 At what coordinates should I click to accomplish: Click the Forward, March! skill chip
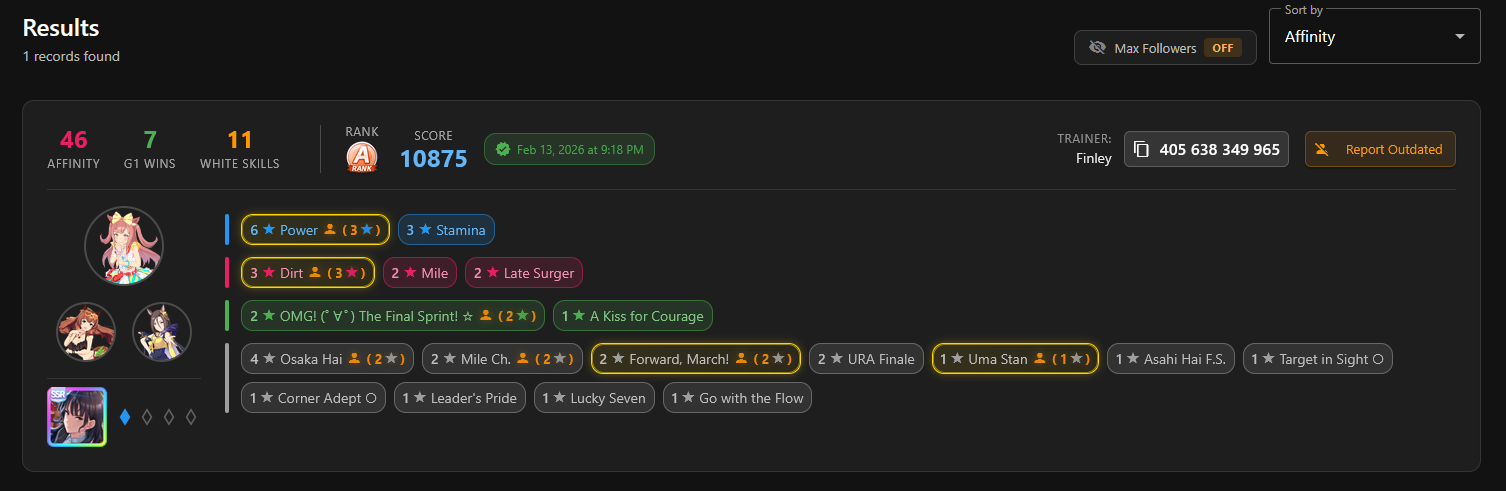[696, 358]
